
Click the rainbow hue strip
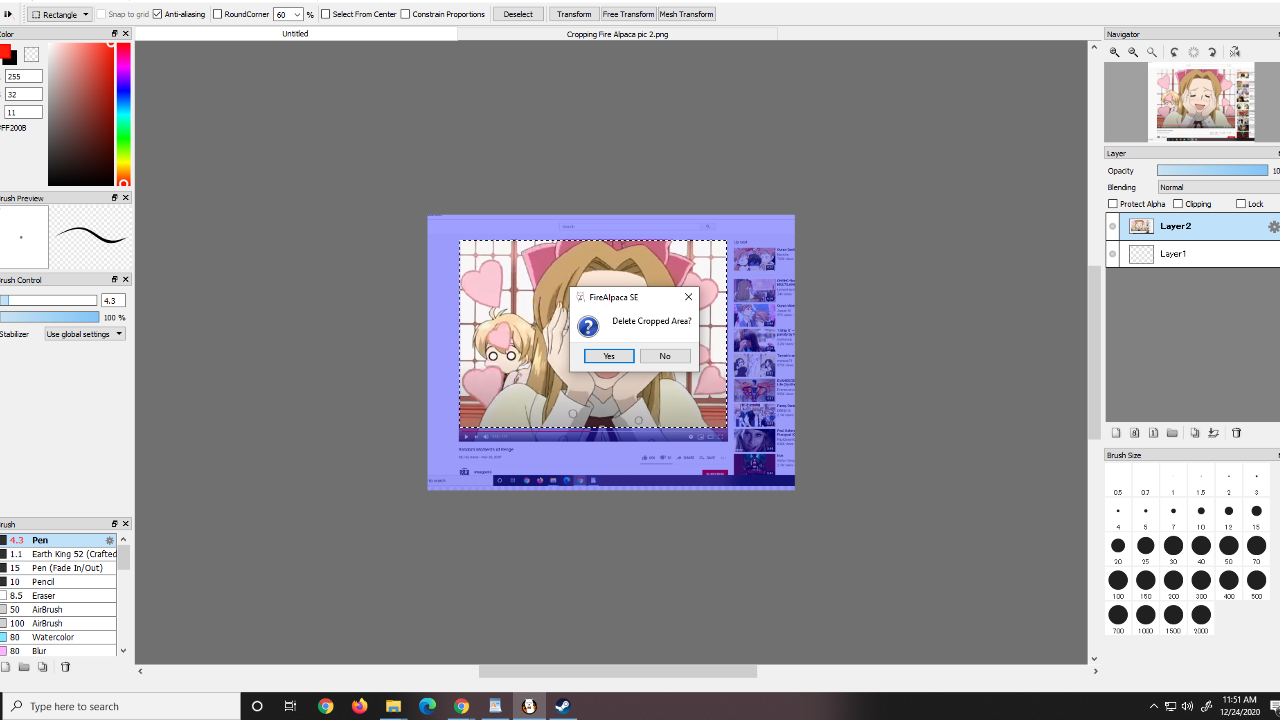pyautogui.click(x=124, y=114)
